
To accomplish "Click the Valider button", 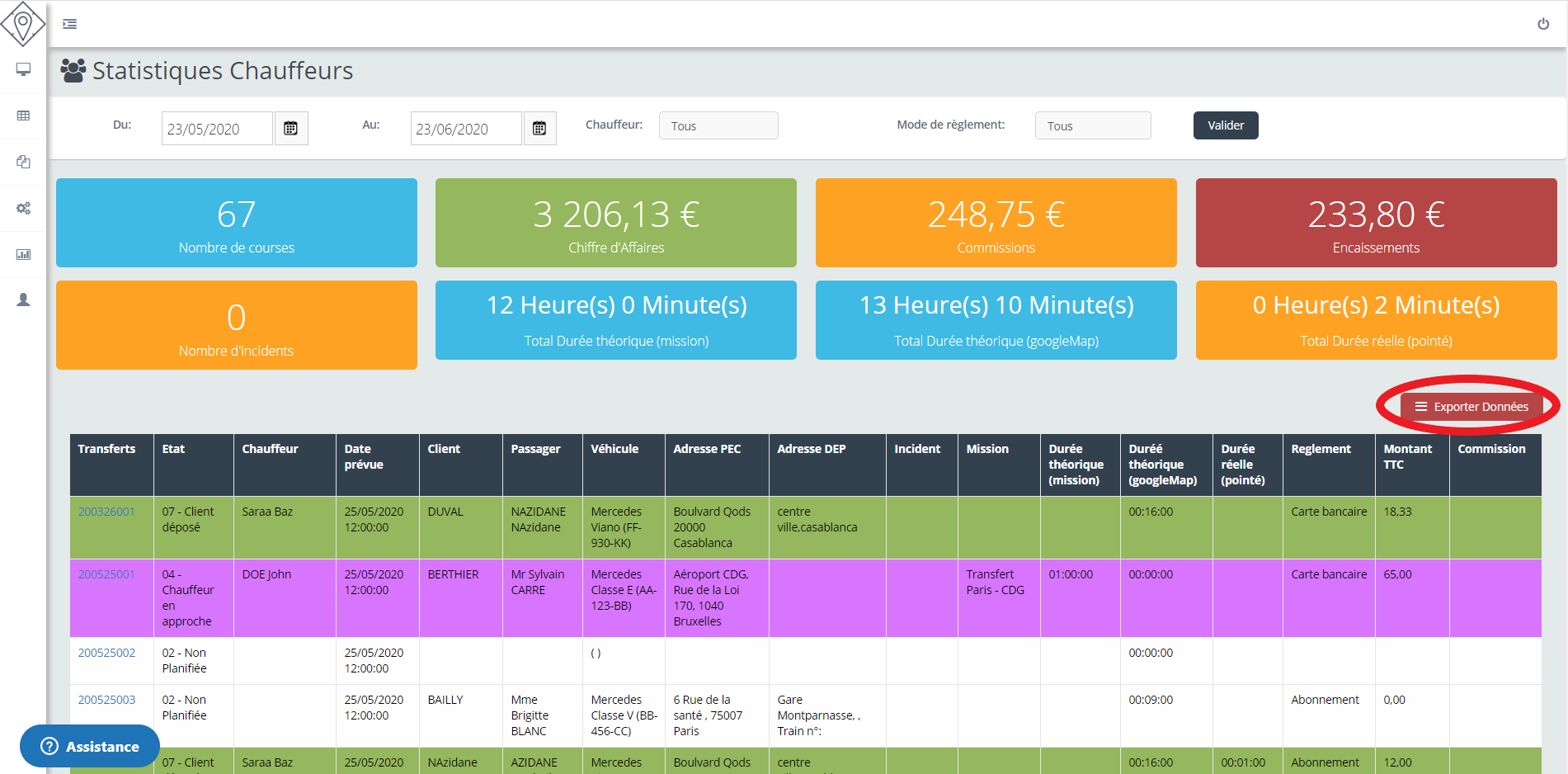I will 1225,125.
